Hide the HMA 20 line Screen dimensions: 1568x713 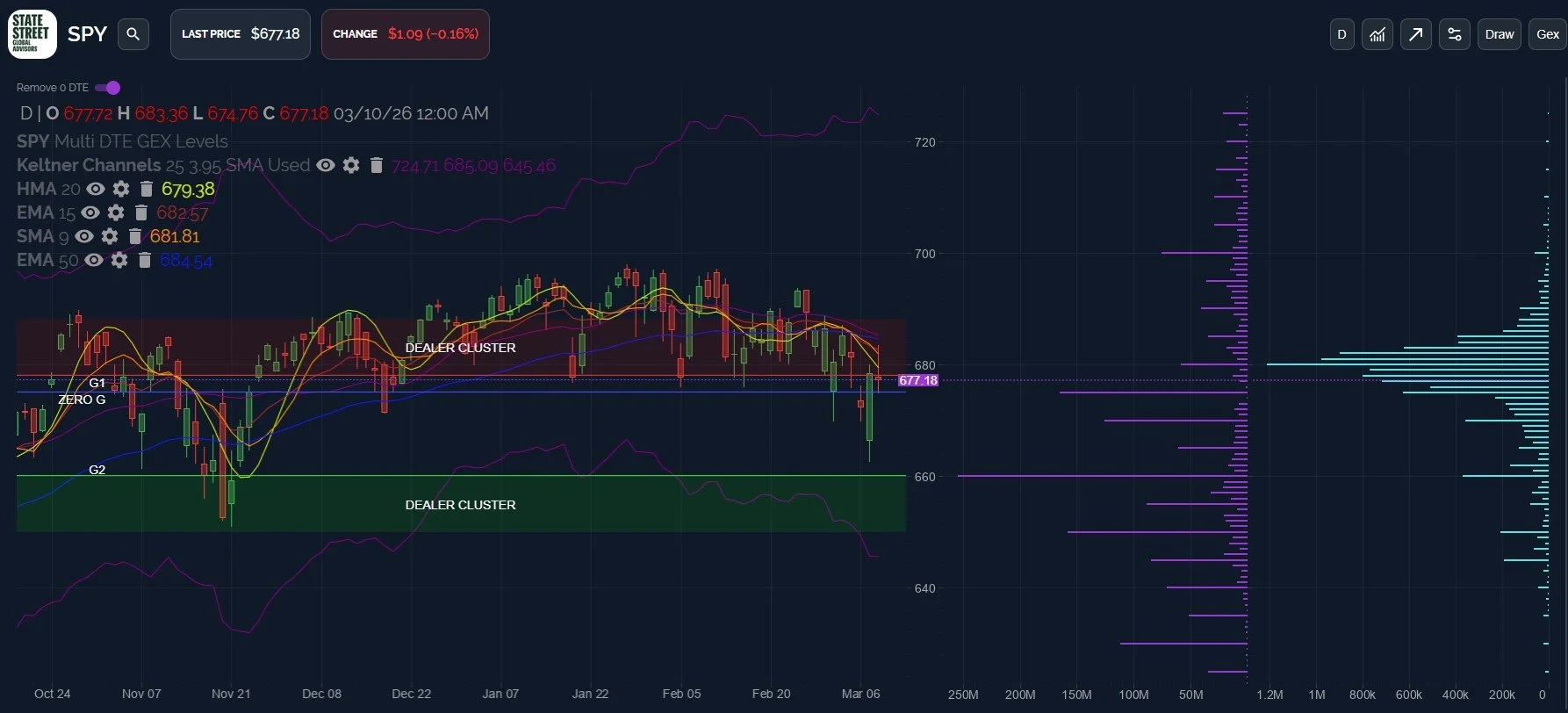click(x=96, y=189)
